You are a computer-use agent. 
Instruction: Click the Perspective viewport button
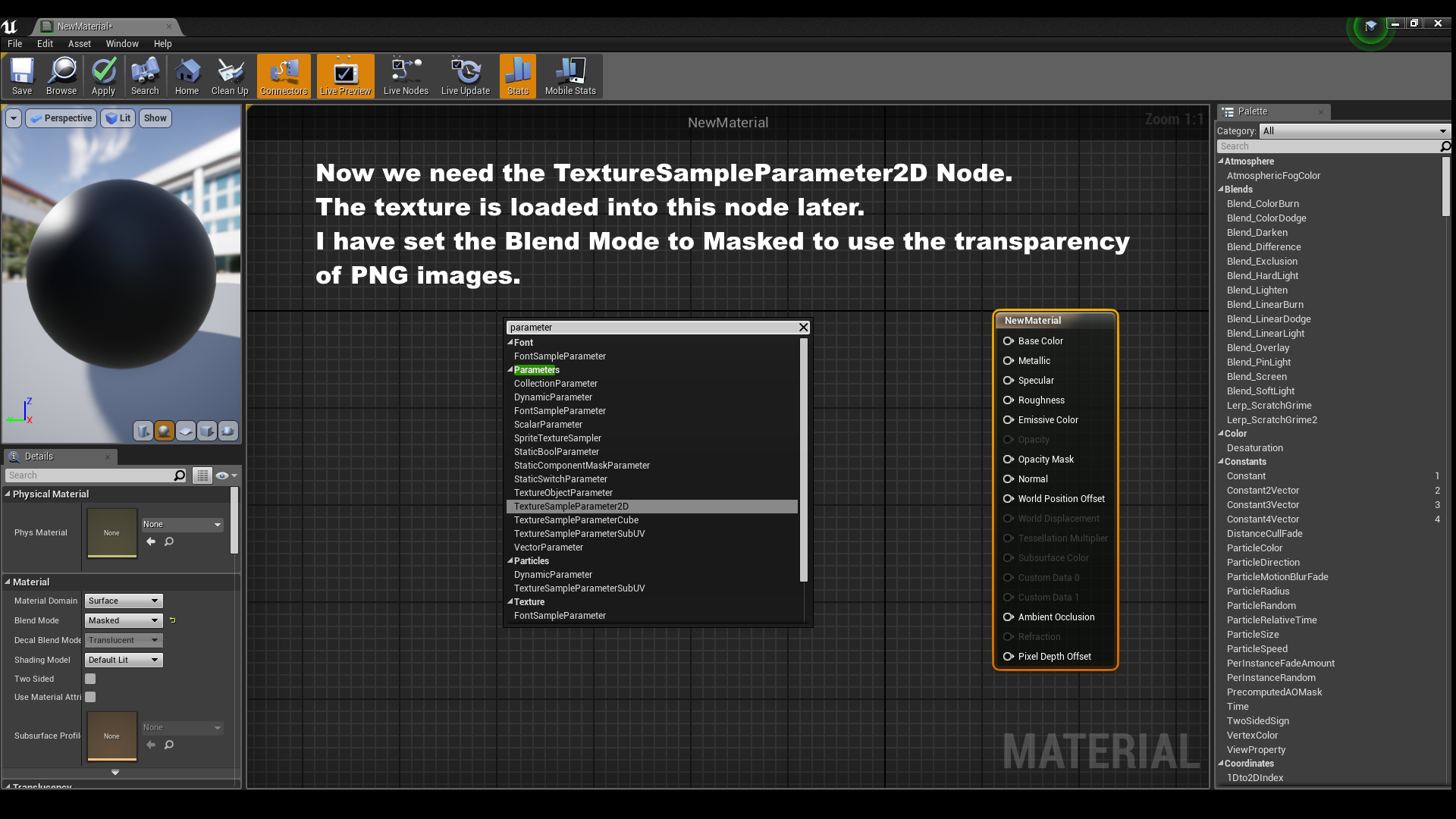[x=61, y=118]
